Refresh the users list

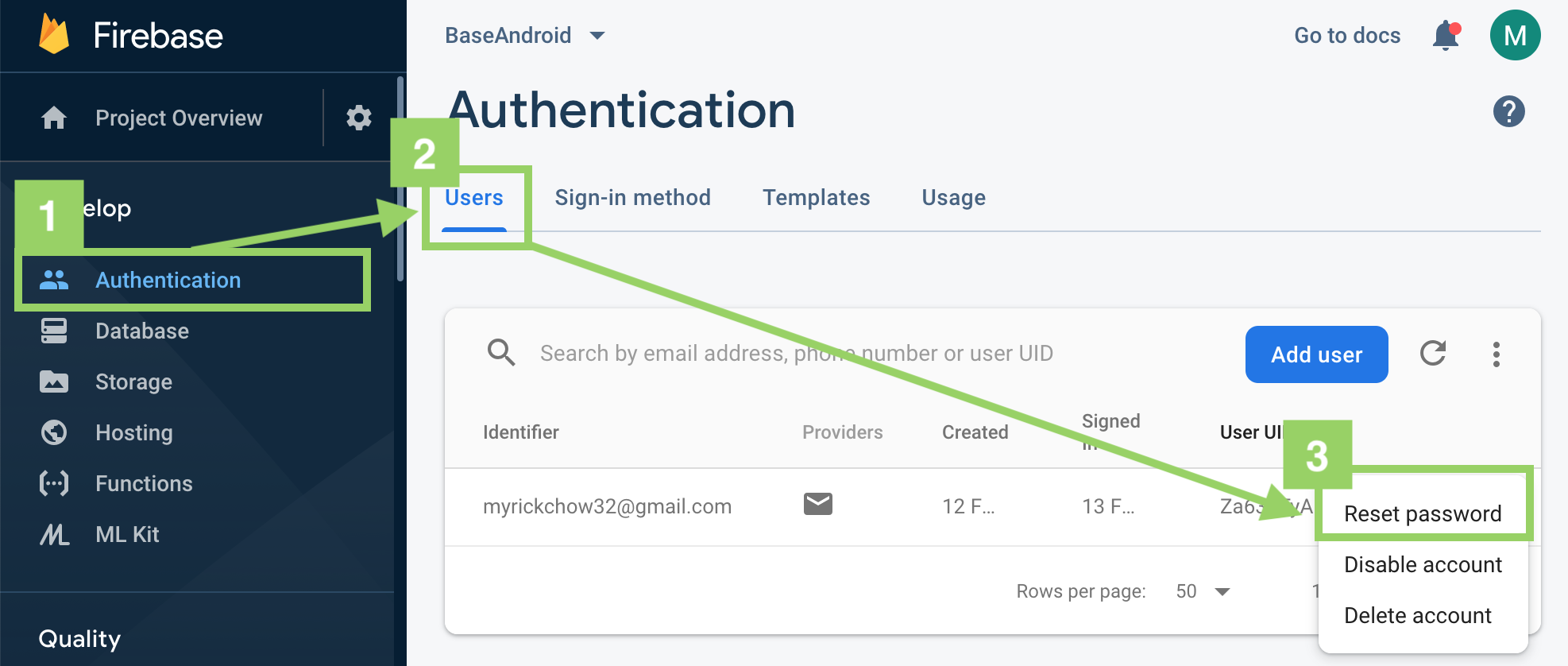[x=1433, y=354]
